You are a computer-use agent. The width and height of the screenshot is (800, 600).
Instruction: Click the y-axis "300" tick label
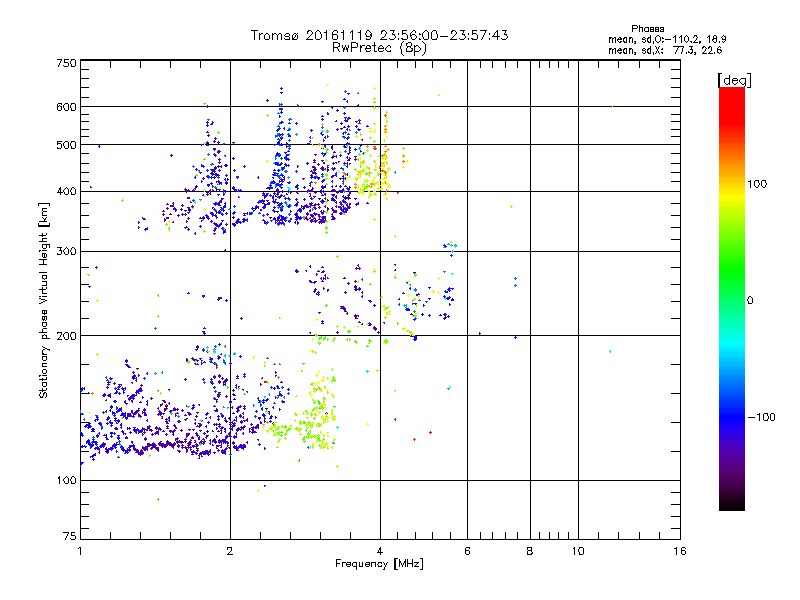click(x=66, y=251)
